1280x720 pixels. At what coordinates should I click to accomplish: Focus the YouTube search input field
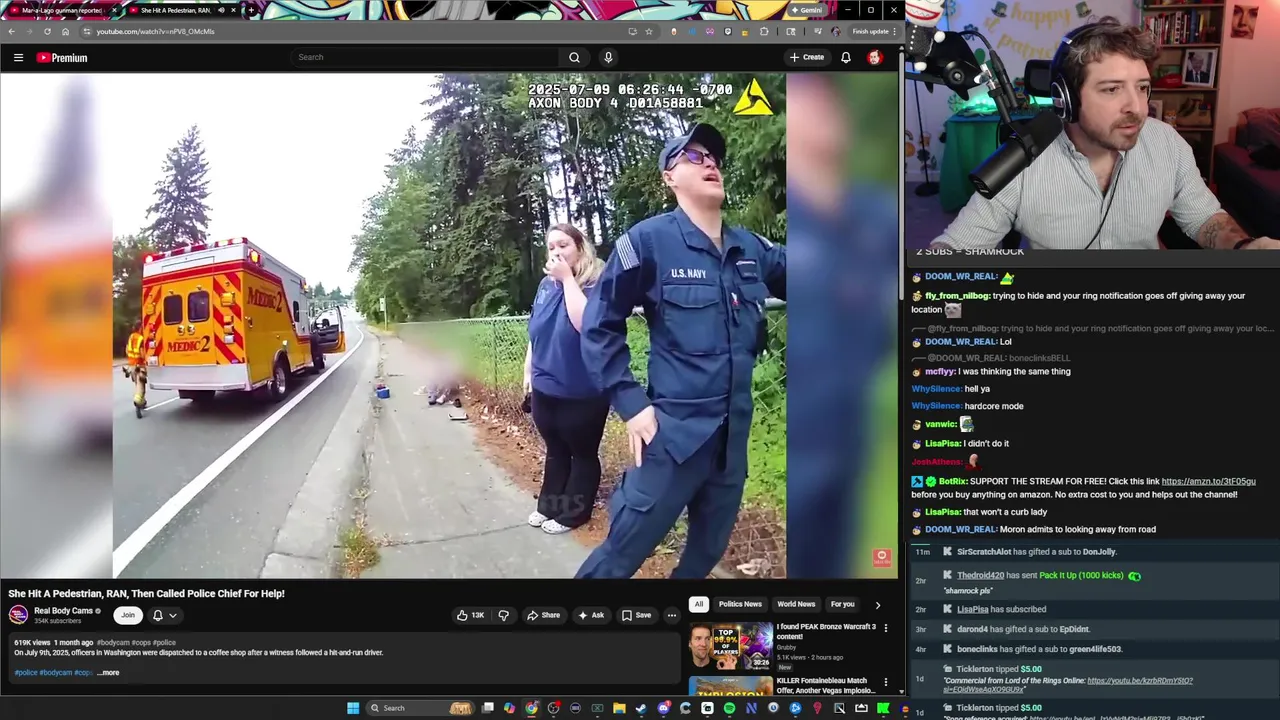click(x=425, y=57)
